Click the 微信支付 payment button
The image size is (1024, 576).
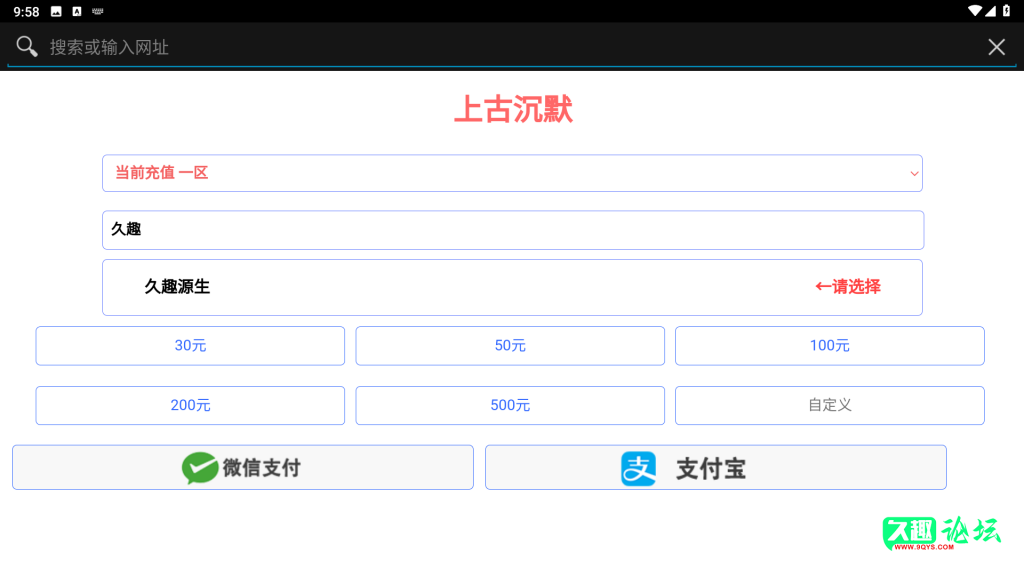point(242,466)
